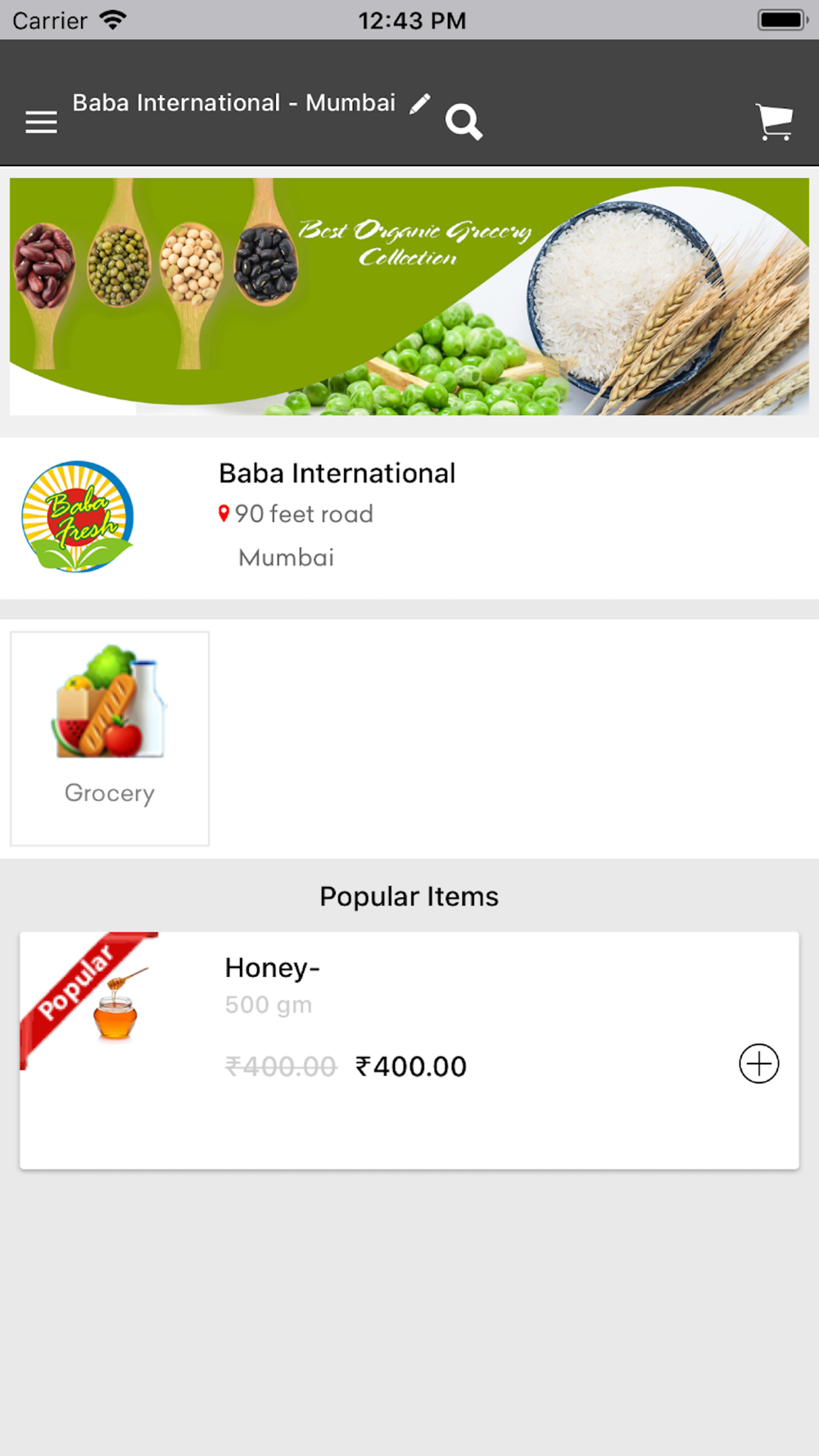
Task: Tap the pencil edit location icon
Action: (x=420, y=103)
